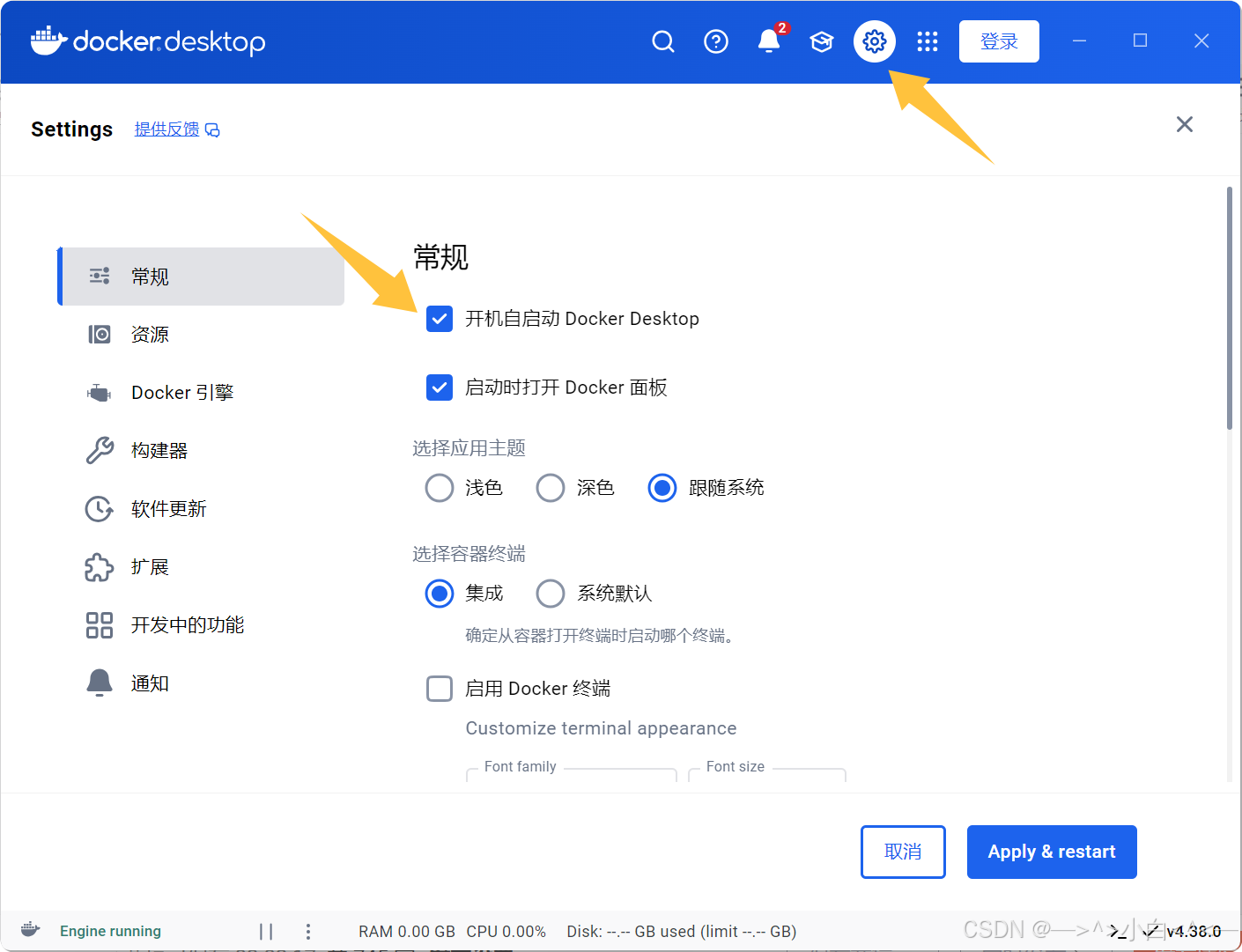
Task: Open the engine three-dot menu
Action: (307, 932)
